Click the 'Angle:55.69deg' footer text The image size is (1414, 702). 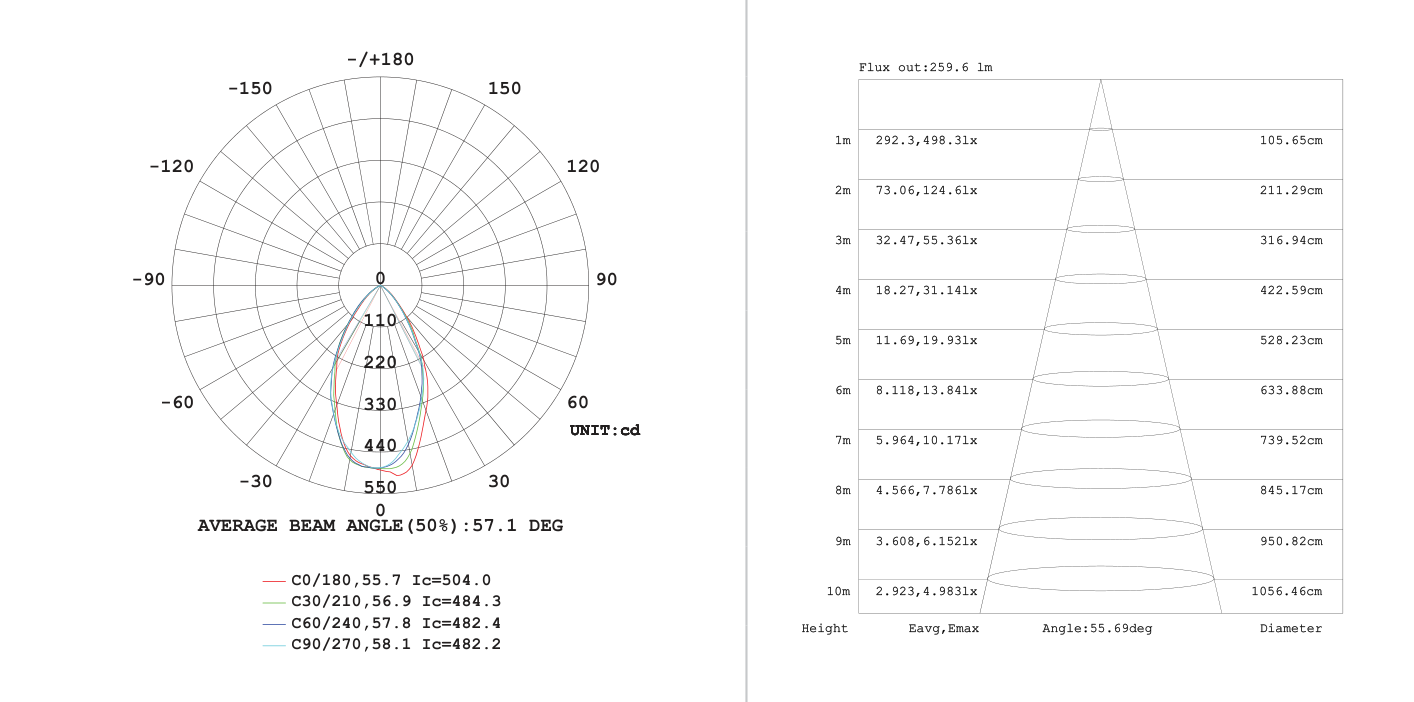coord(1097,629)
